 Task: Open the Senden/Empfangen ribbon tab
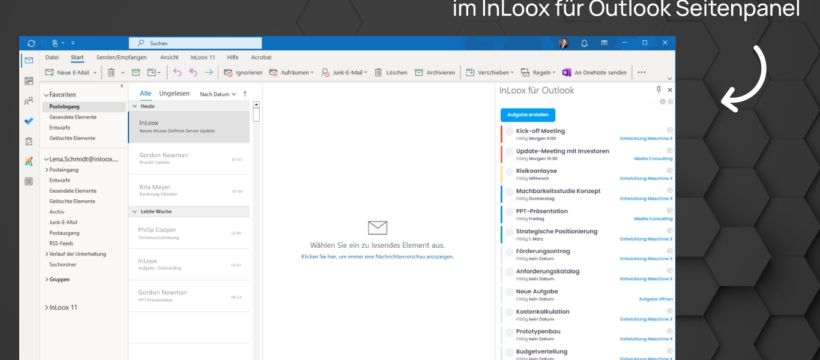tap(121, 58)
